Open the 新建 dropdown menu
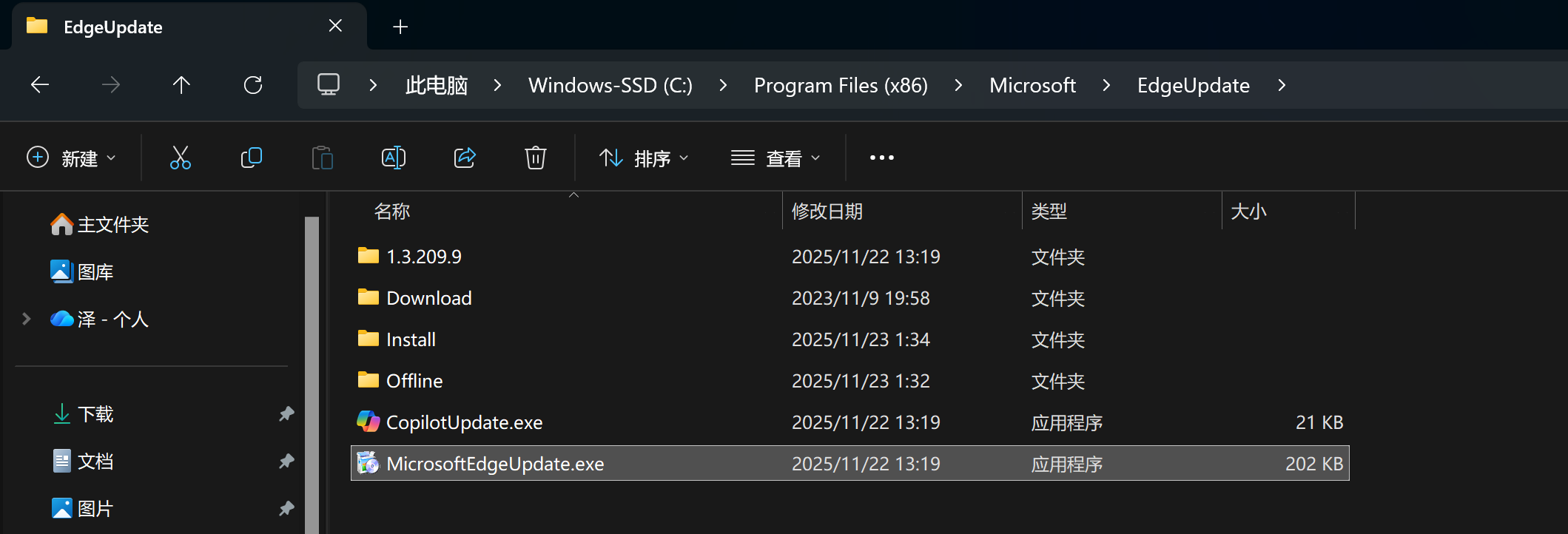The width and height of the screenshot is (1568, 534). click(x=71, y=158)
